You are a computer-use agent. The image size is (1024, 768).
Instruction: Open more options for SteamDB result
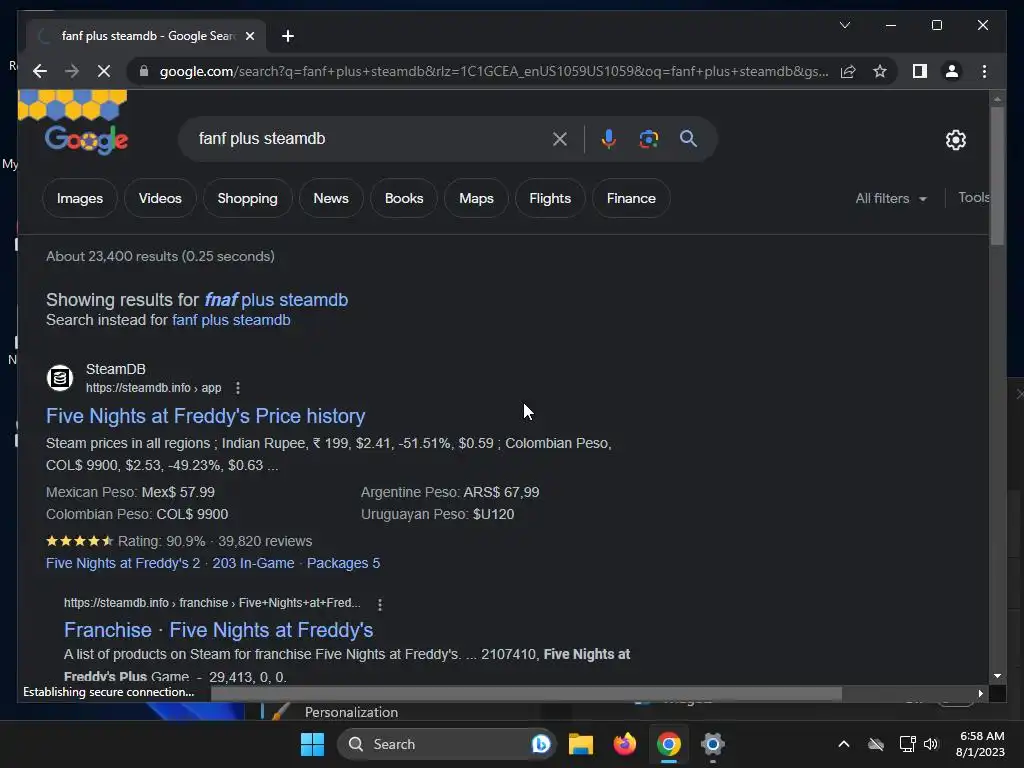[238, 388]
